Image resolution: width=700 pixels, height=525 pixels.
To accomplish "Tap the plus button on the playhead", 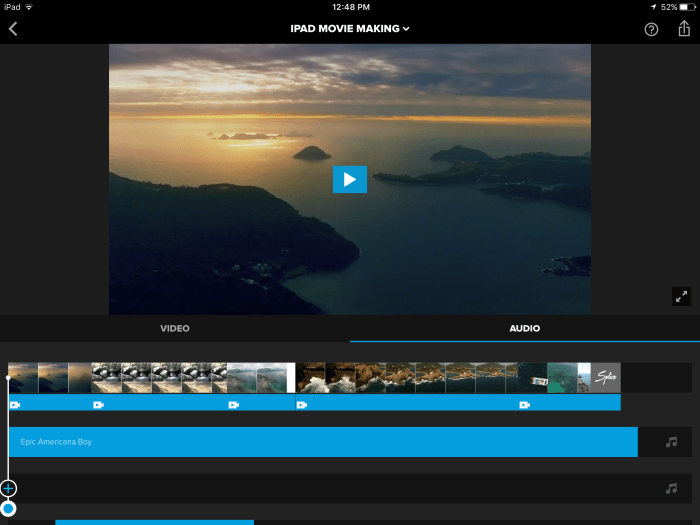I will tap(8, 488).
